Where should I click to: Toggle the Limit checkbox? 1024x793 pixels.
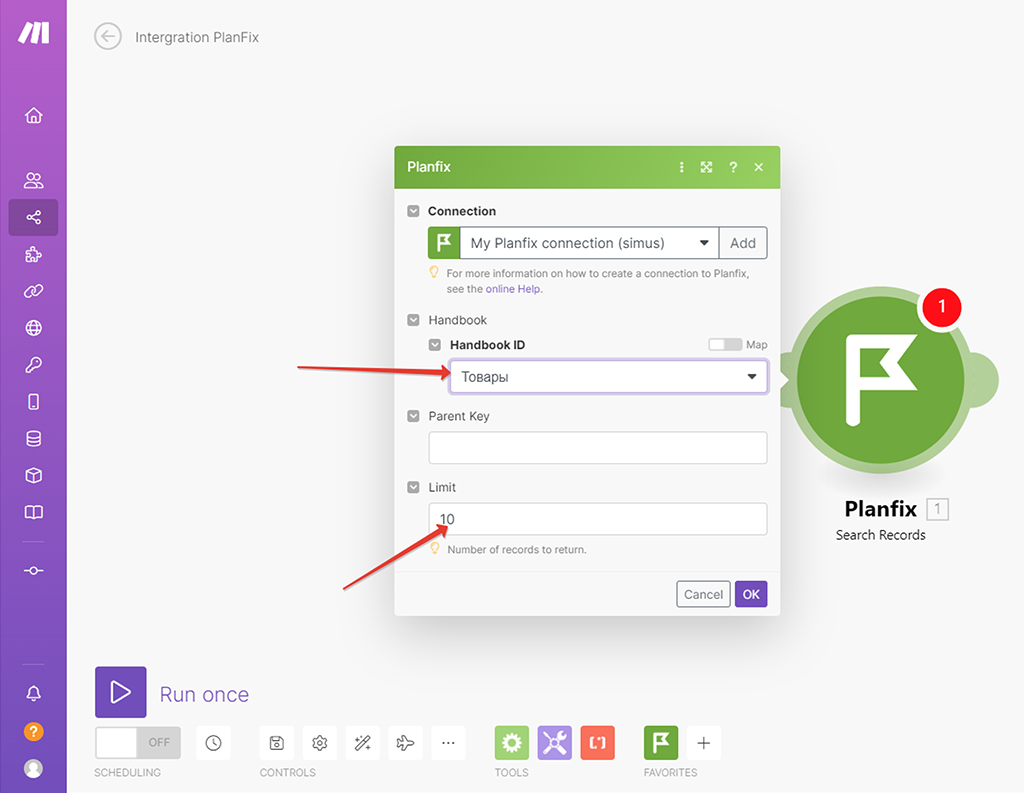[413, 487]
